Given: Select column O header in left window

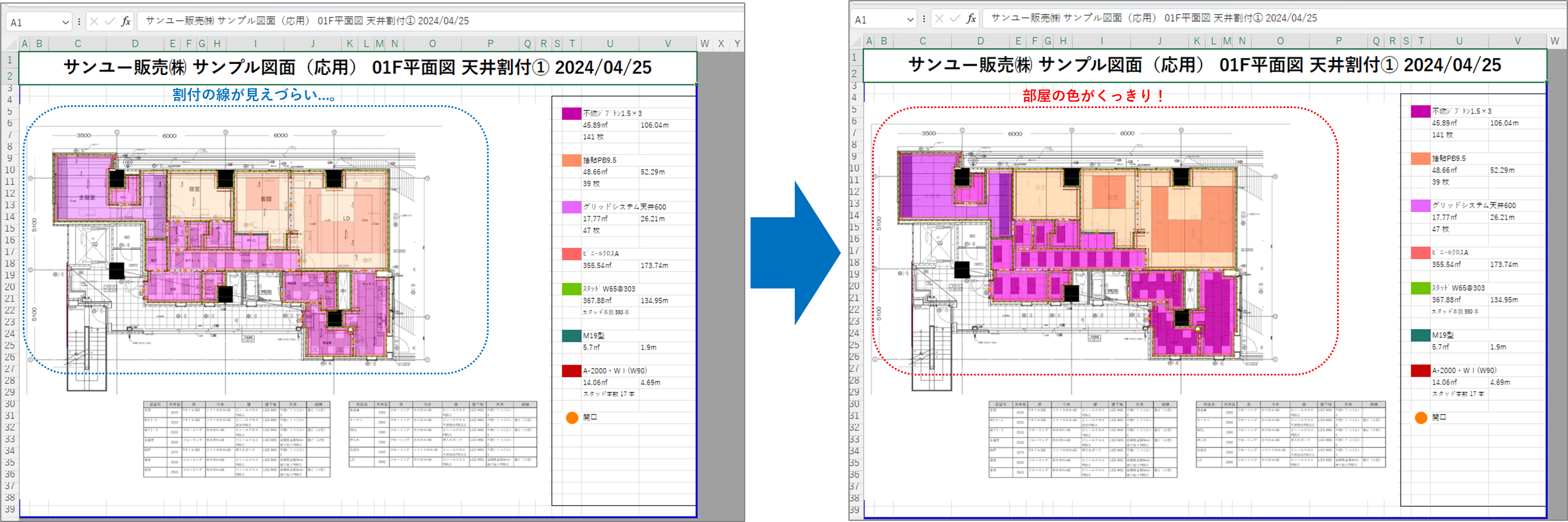Looking at the screenshot, I should coord(432,44).
